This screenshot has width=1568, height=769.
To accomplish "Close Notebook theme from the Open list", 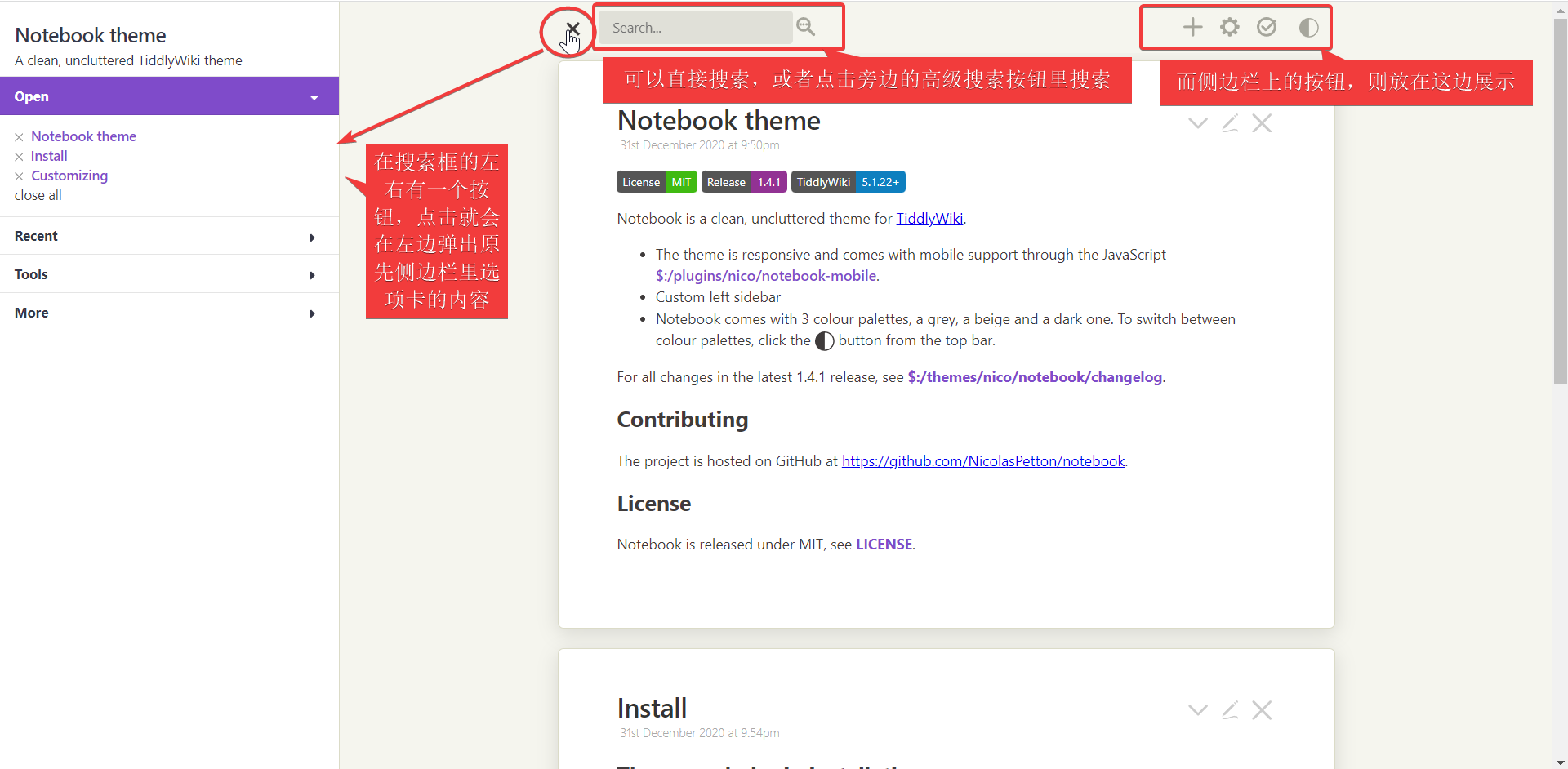I will click(19, 137).
